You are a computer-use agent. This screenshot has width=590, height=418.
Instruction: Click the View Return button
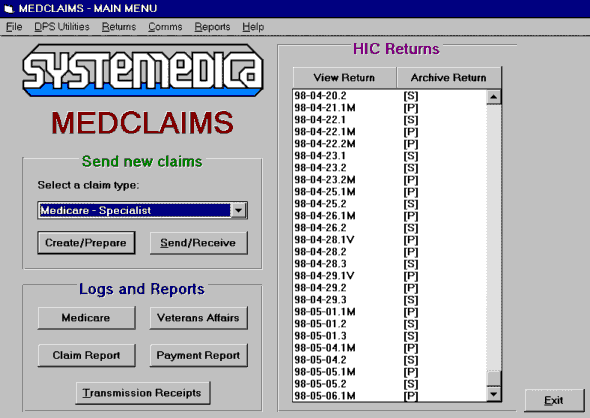click(x=344, y=78)
